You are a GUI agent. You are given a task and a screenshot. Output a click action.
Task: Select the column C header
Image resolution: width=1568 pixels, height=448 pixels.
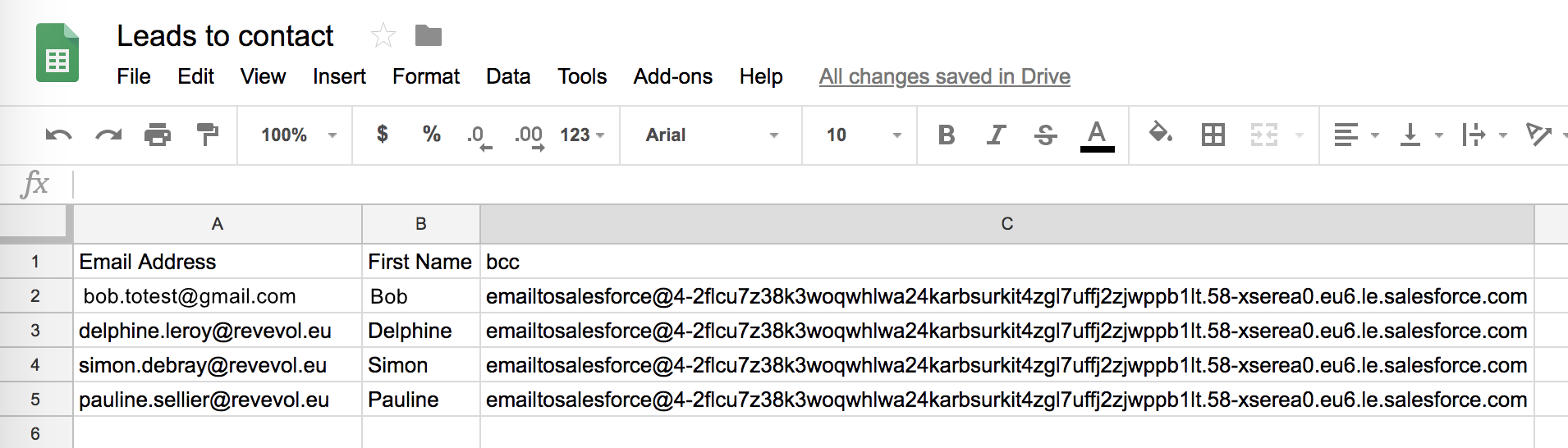coord(1006,224)
